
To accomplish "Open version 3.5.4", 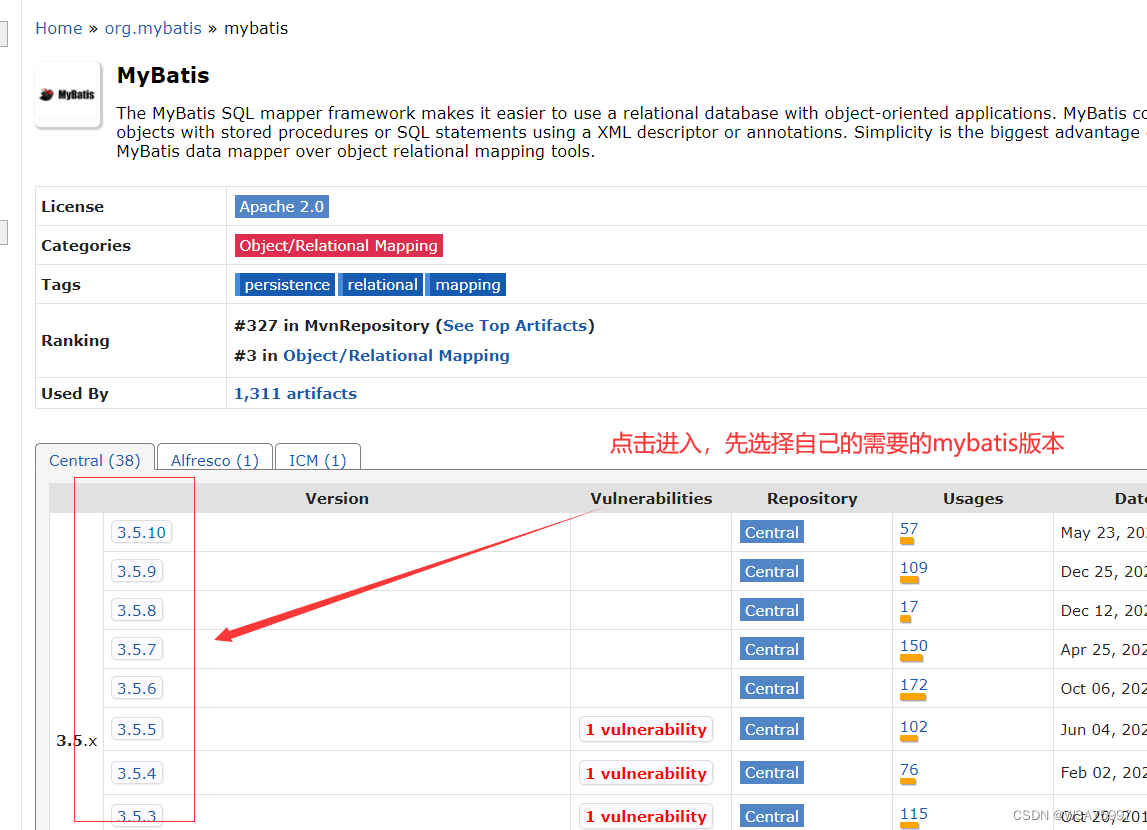I will point(137,773).
